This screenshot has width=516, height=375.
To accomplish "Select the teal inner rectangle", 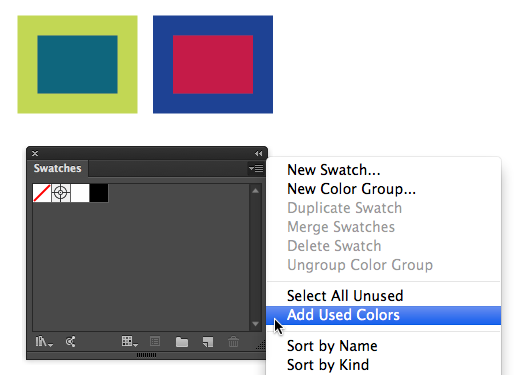I will point(77,64).
